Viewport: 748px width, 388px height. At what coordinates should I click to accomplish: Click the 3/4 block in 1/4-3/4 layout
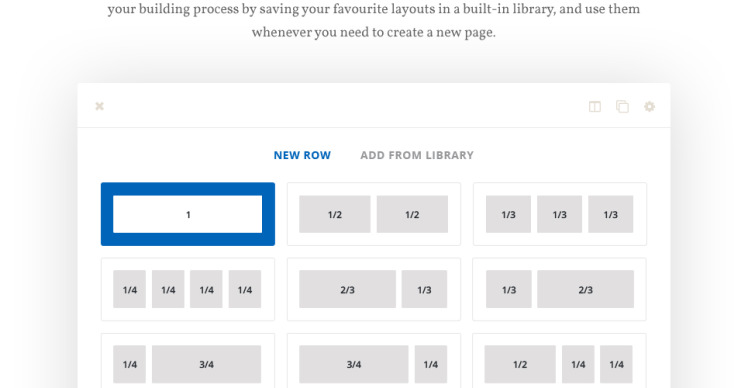pos(207,364)
